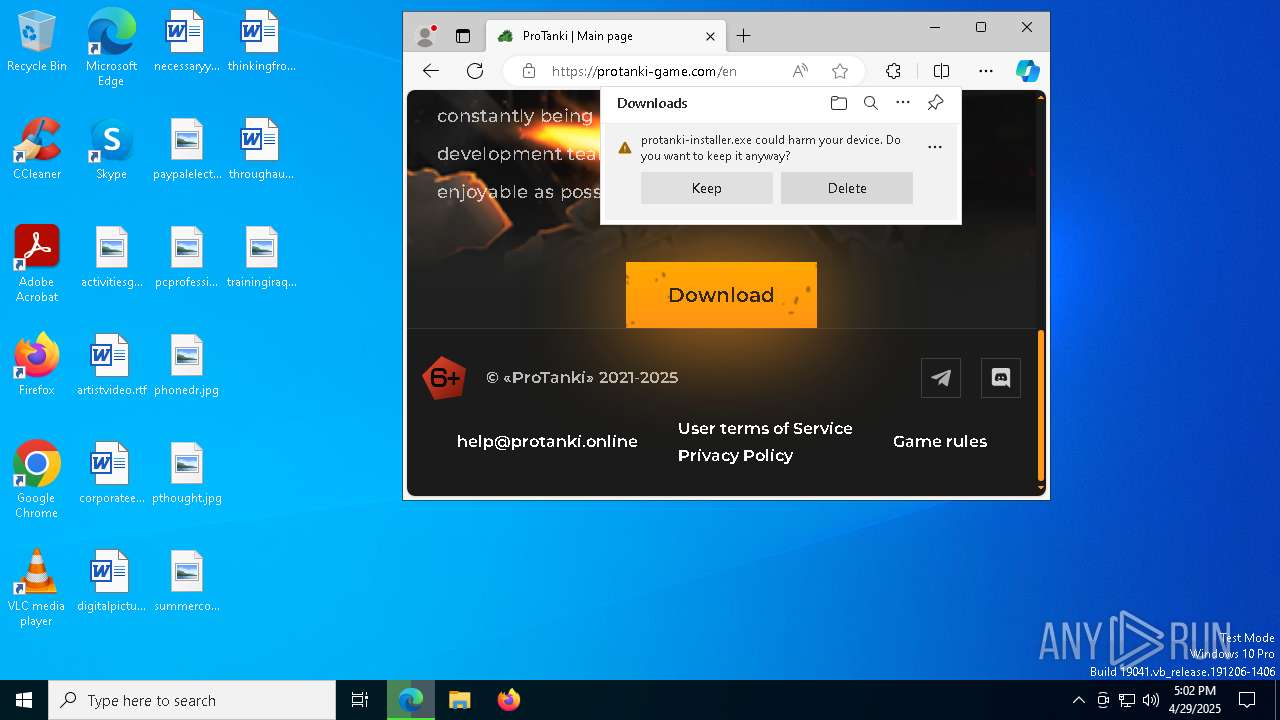1280x720 pixels.
Task: Open Privacy Policy link
Action: point(735,455)
